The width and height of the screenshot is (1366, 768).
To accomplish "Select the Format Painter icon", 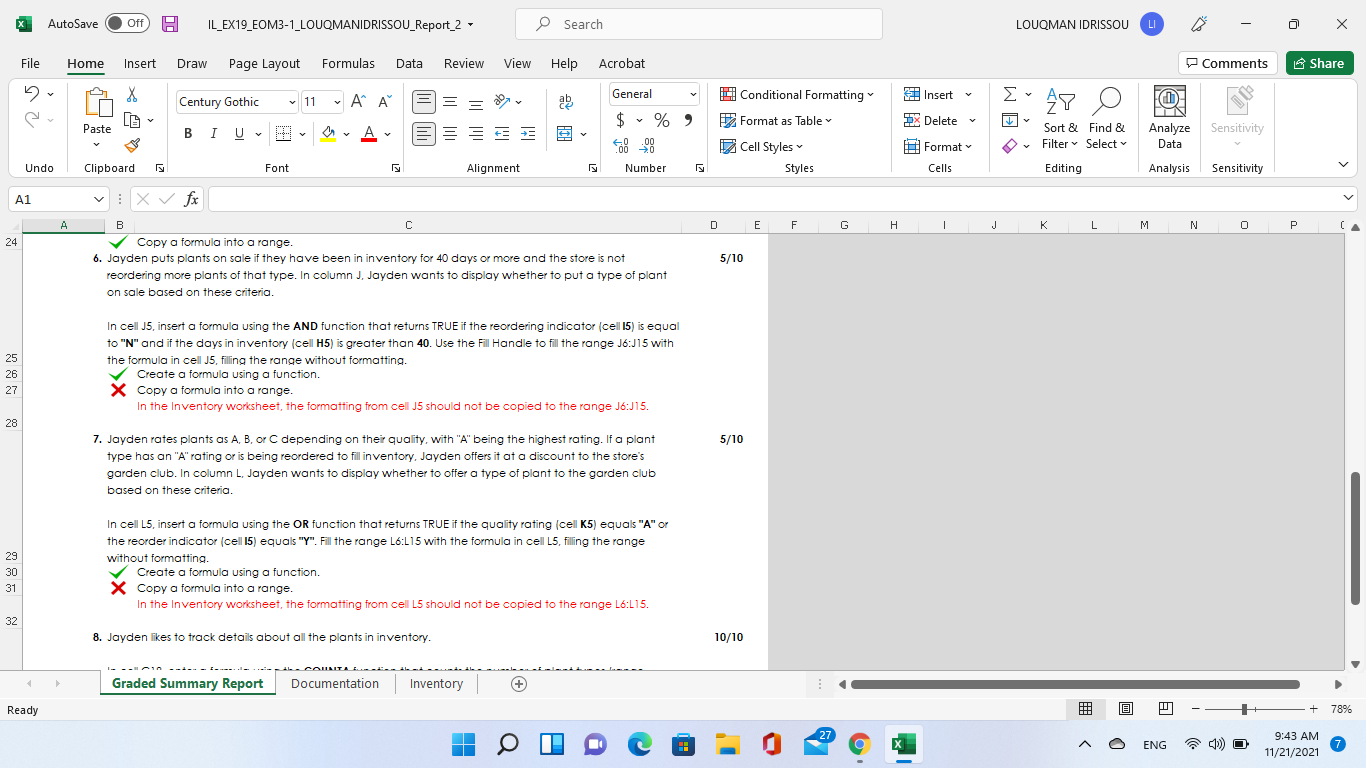I will (131, 146).
